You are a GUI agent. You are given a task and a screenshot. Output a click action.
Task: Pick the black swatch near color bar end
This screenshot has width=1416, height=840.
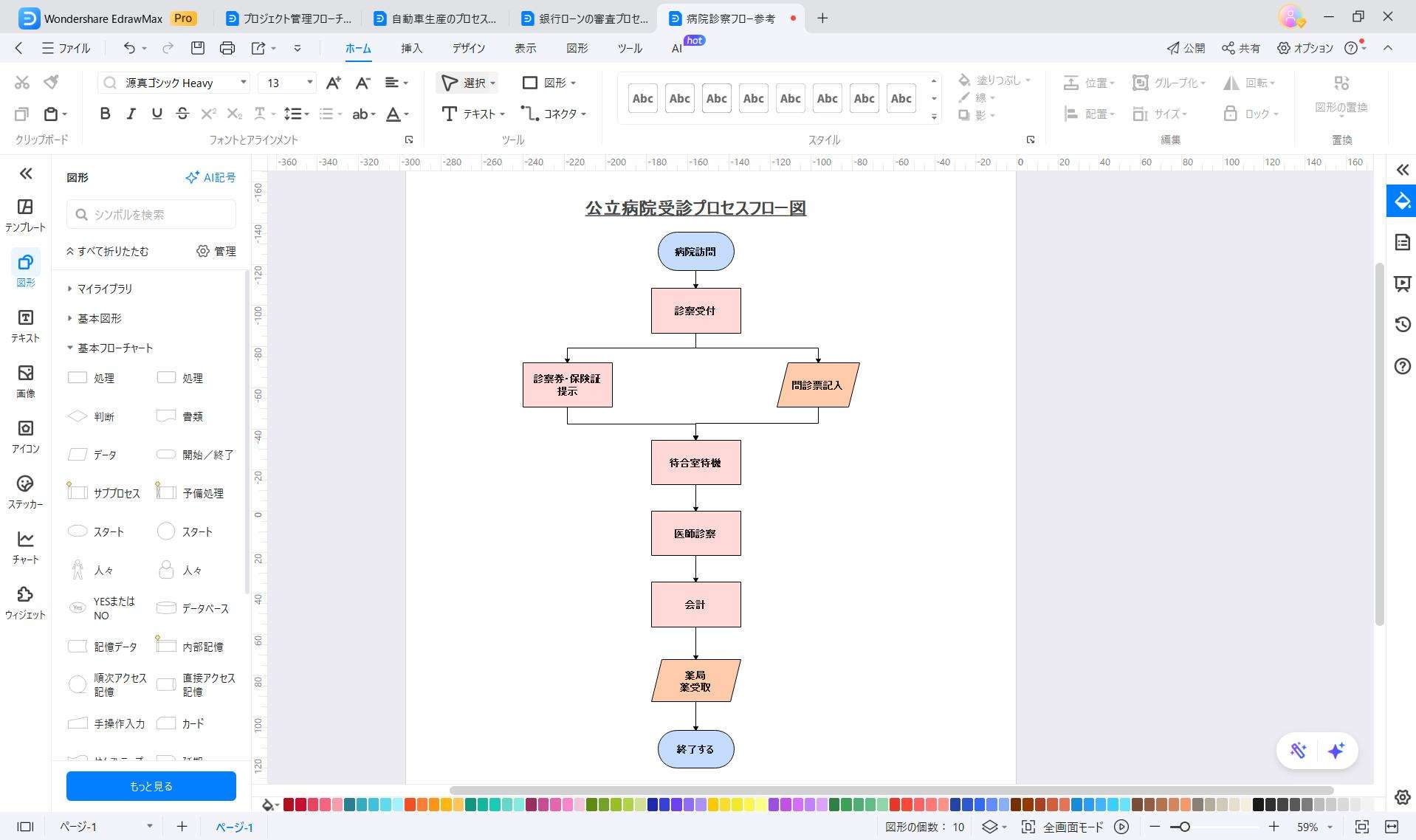(x=1259, y=805)
